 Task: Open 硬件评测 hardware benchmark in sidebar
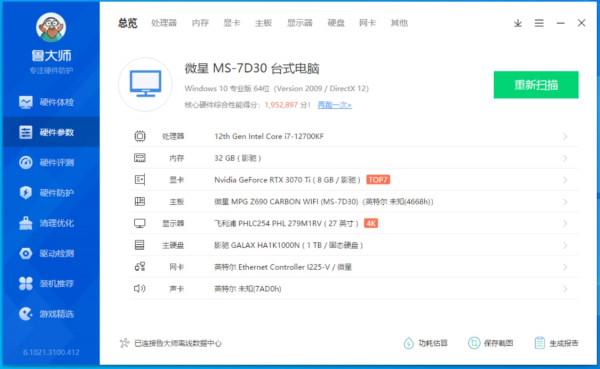[46, 163]
